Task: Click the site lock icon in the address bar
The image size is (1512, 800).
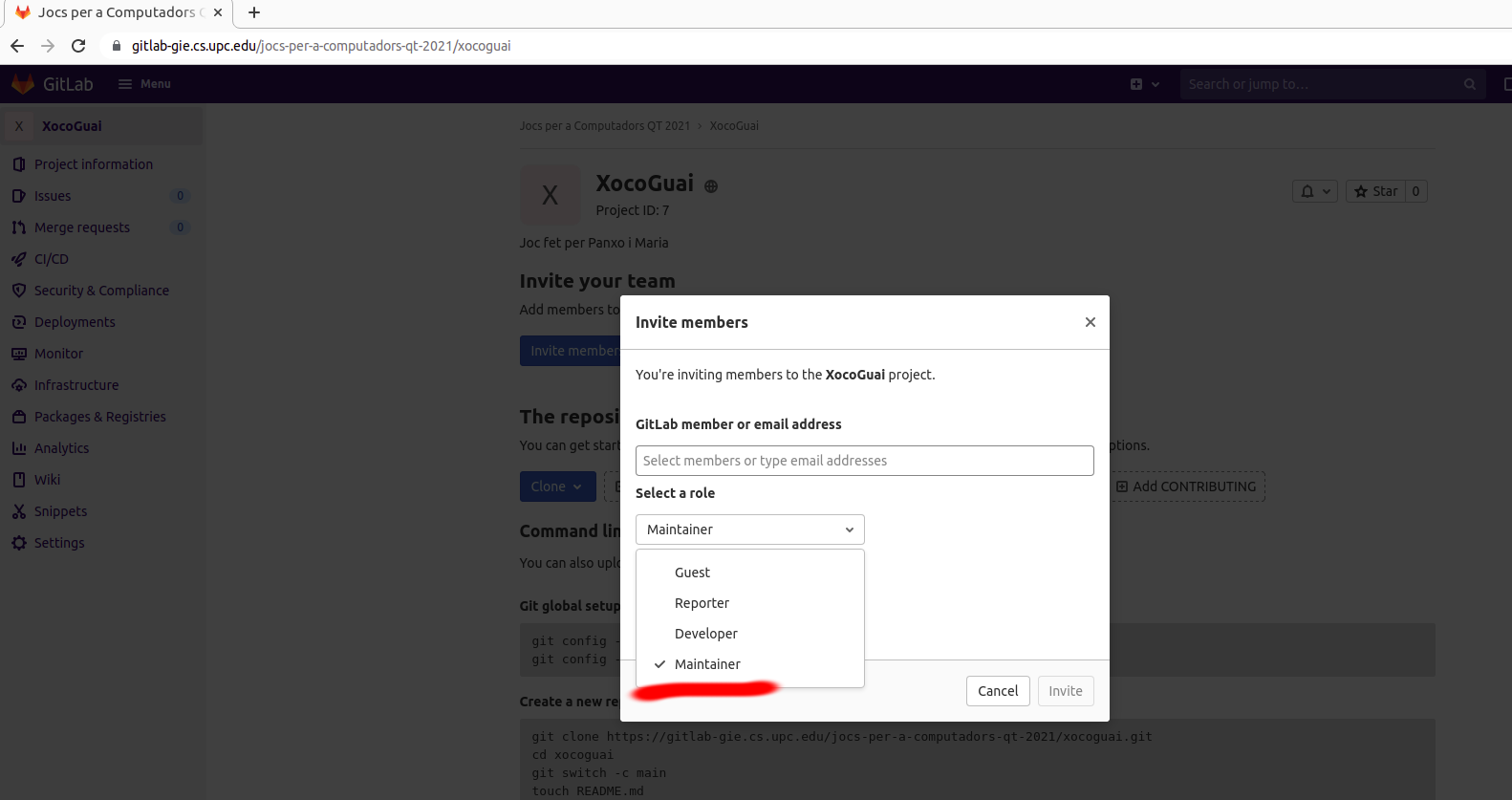Action: click(117, 46)
